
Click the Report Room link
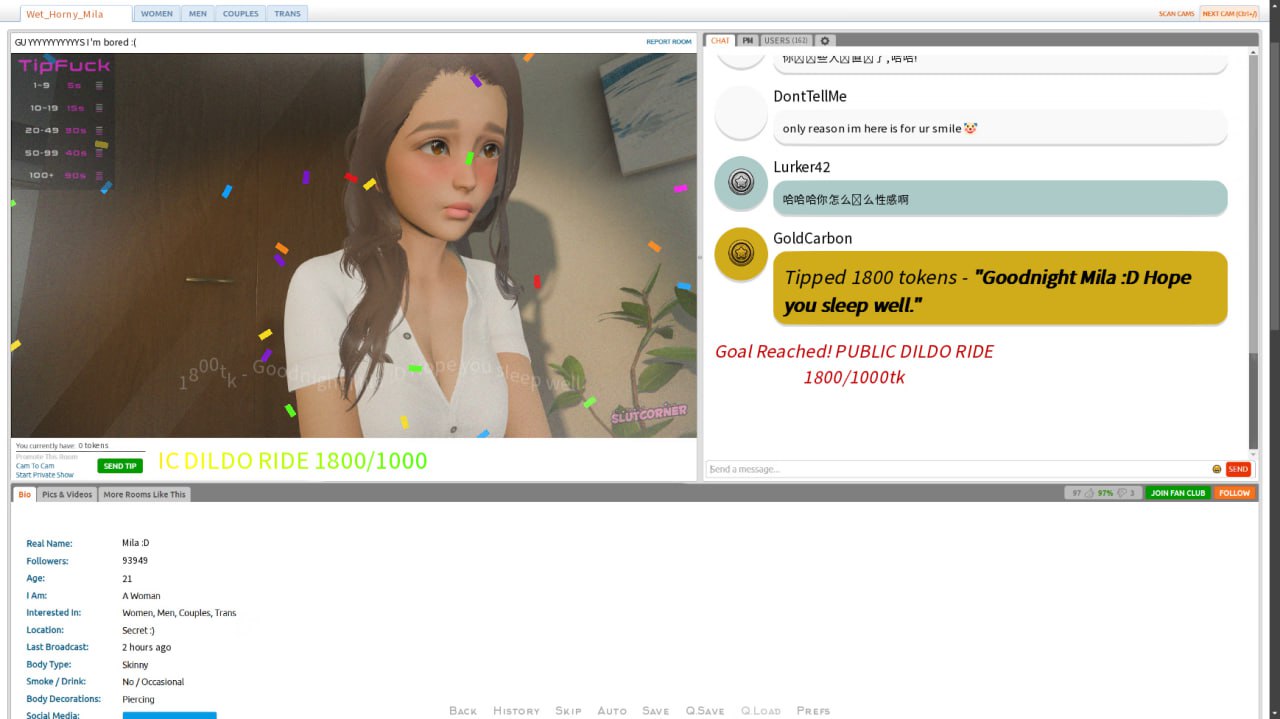point(668,42)
